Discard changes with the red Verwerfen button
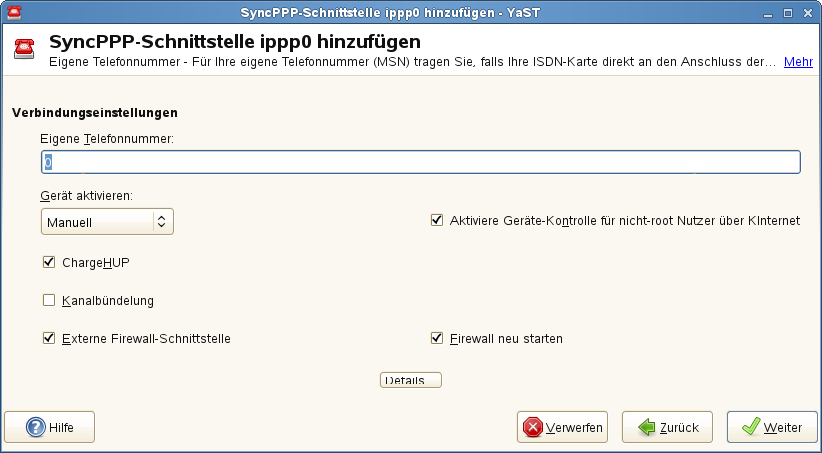This screenshot has height=453, width=822. 563,427
